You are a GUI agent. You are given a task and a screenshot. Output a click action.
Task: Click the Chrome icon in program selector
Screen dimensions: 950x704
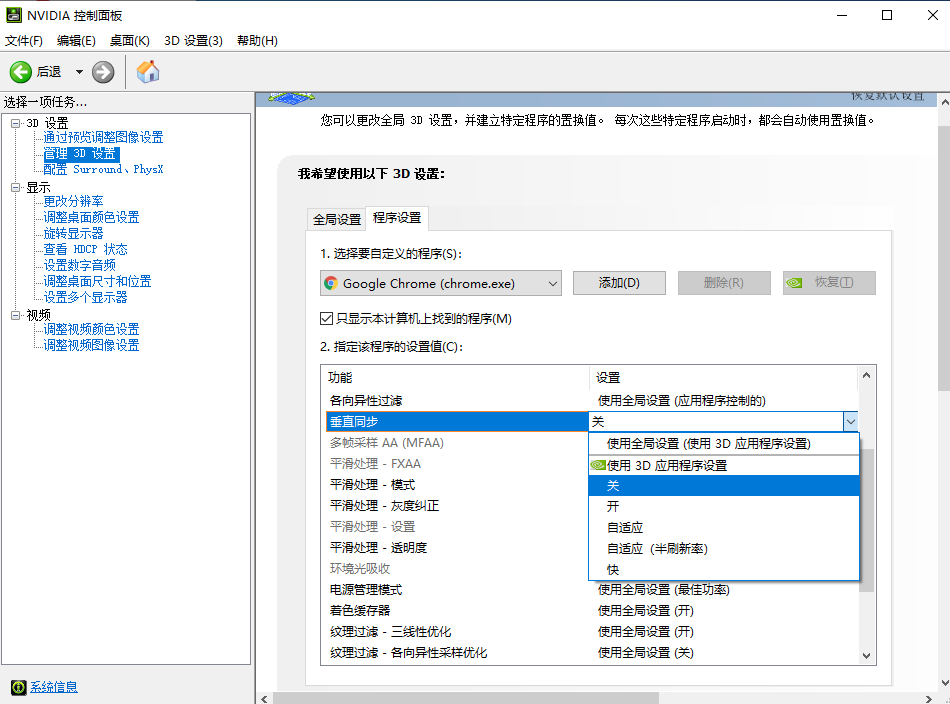click(x=331, y=283)
